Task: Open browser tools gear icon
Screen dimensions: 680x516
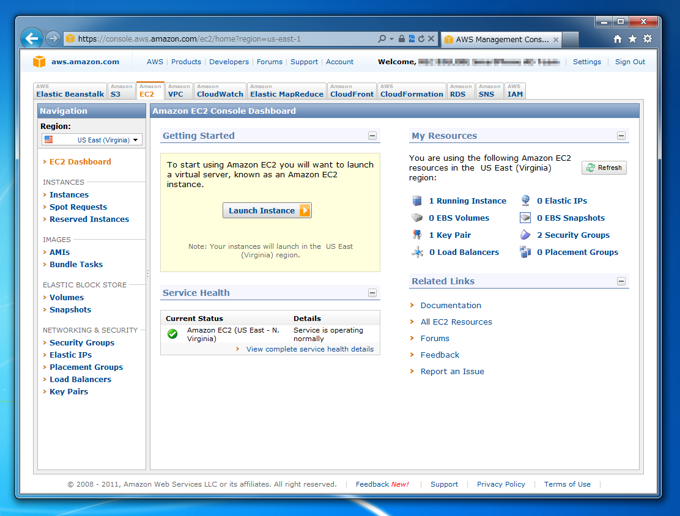Action: click(x=647, y=39)
